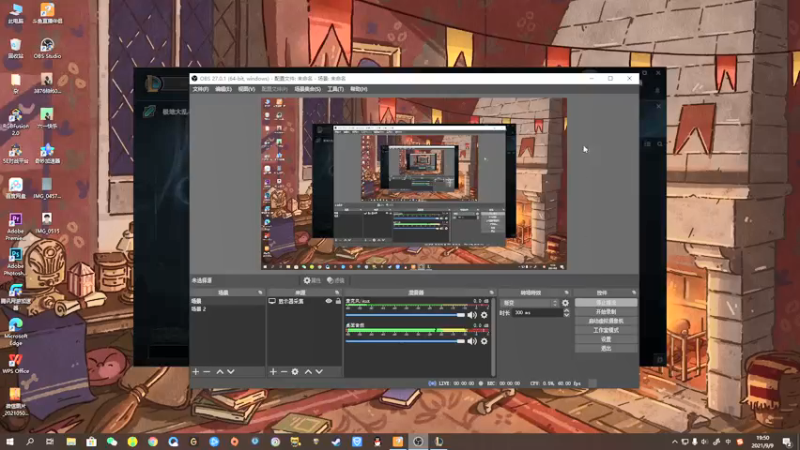800x450 pixels.
Task: Open source properties gear in sources toolbar
Action: click(x=295, y=372)
